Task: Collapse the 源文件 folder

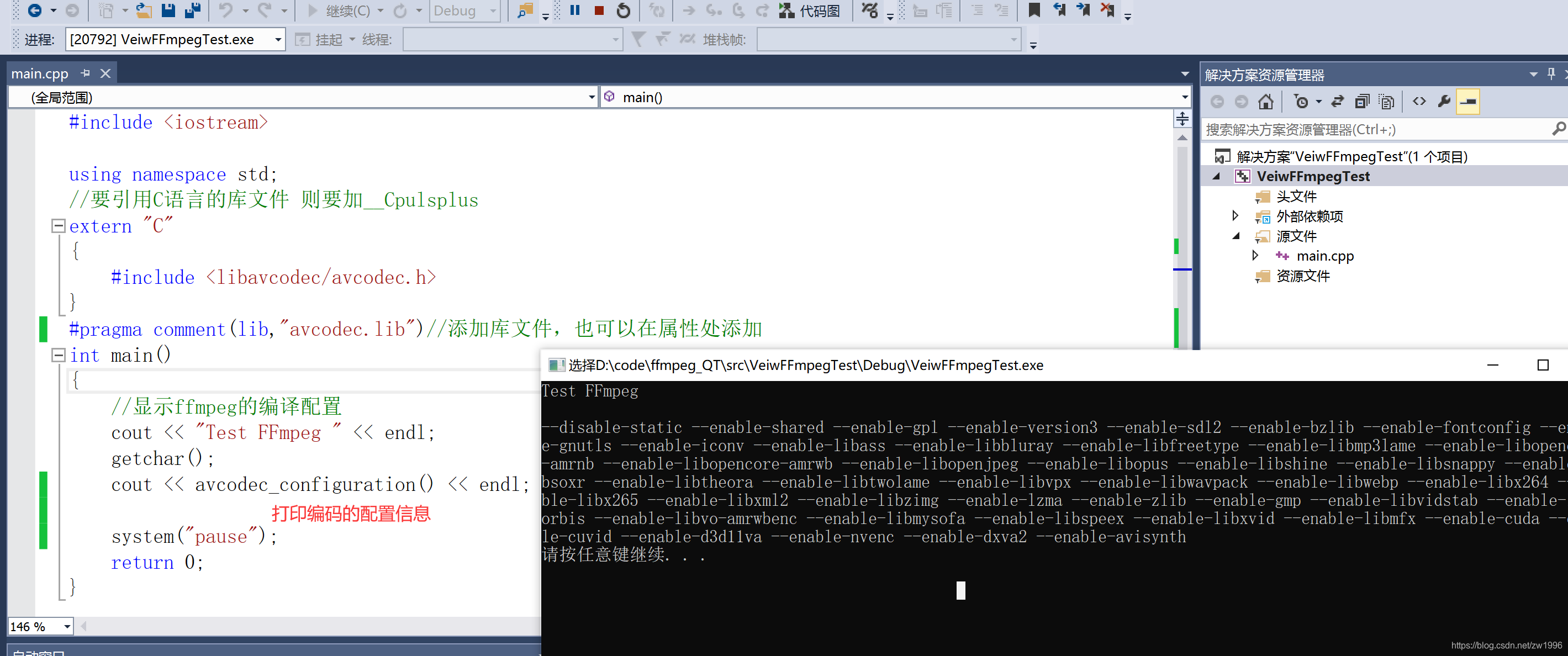Action: (x=1236, y=236)
